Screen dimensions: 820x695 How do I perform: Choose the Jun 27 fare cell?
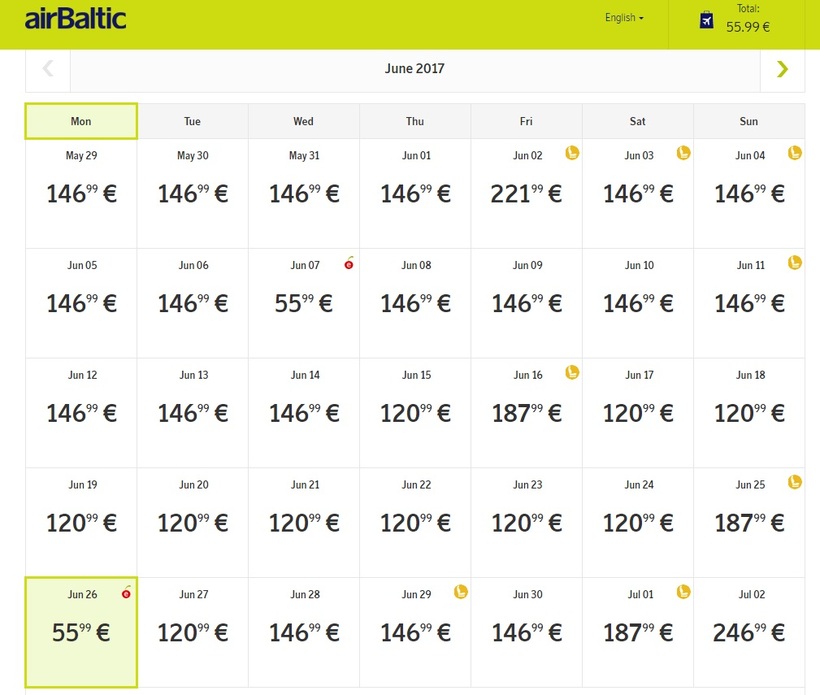coord(192,633)
